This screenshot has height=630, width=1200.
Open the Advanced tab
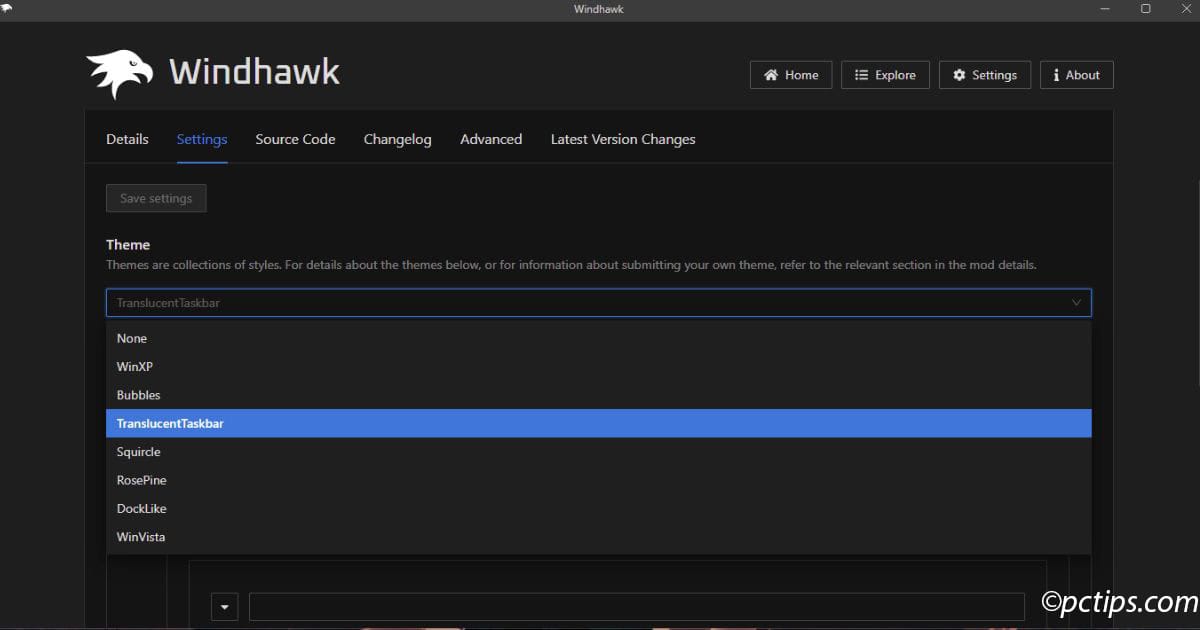[x=491, y=139]
